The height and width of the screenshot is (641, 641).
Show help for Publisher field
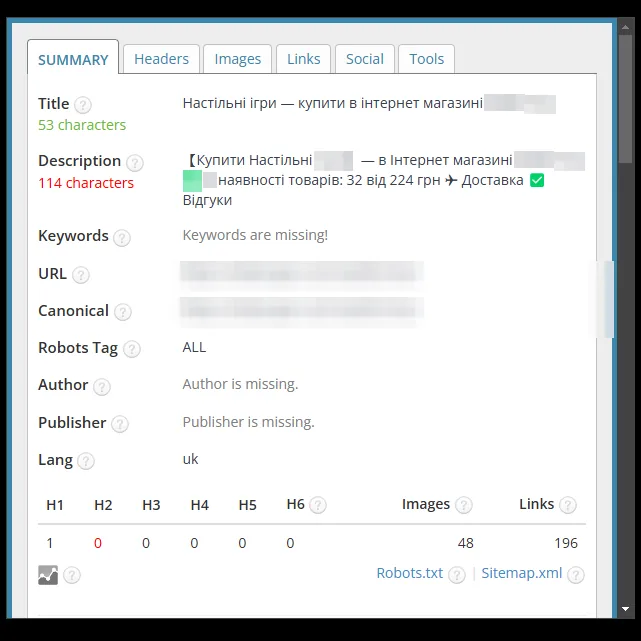120,424
